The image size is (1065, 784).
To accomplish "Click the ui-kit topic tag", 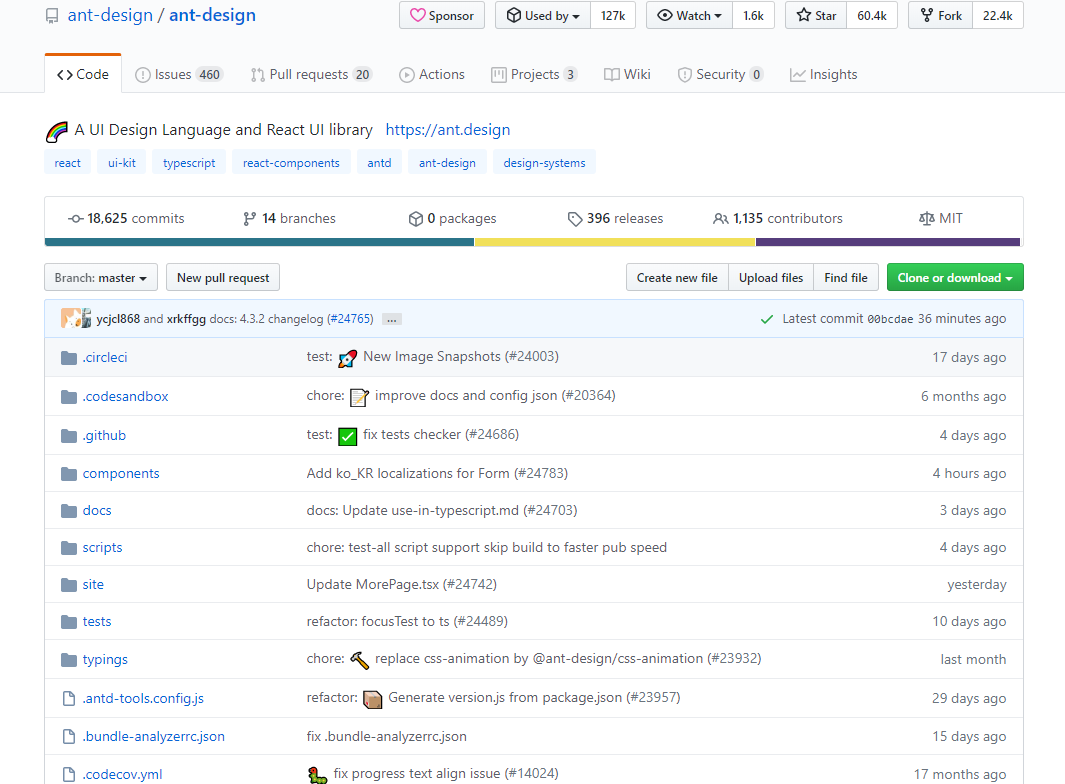I will pyautogui.click(x=122, y=163).
